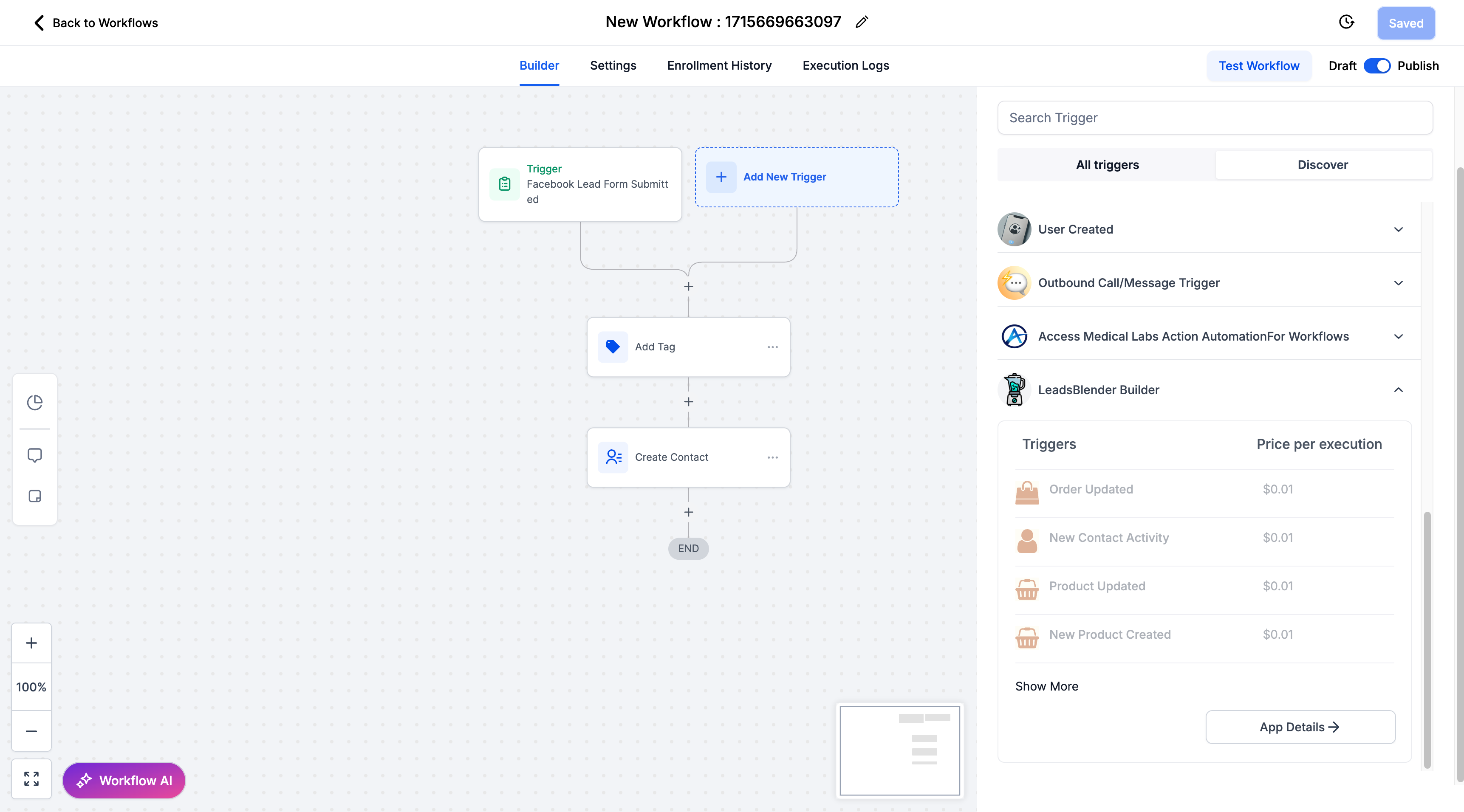Switch to the Settings tab
The height and width of the screenshot is (812, 1464).
pyautogui.click(x=613, y=65)
